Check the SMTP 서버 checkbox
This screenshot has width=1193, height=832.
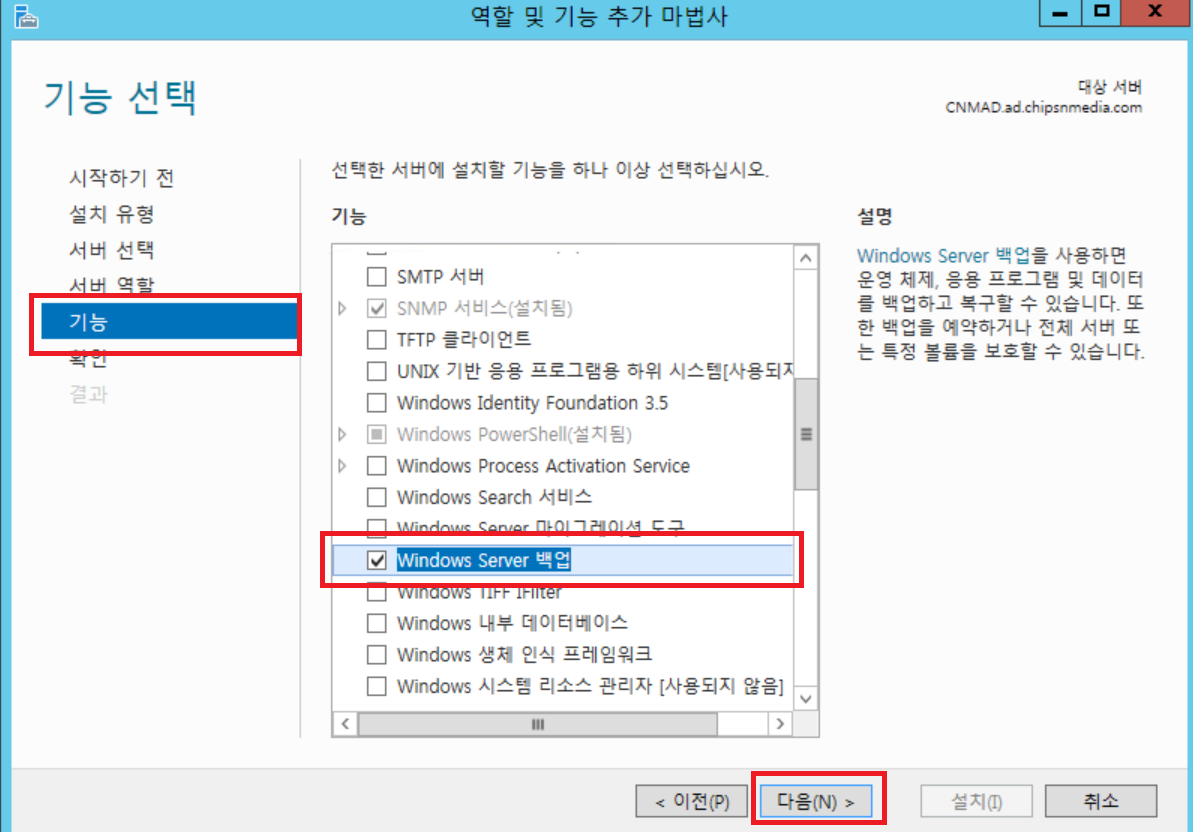click(377, 277)
